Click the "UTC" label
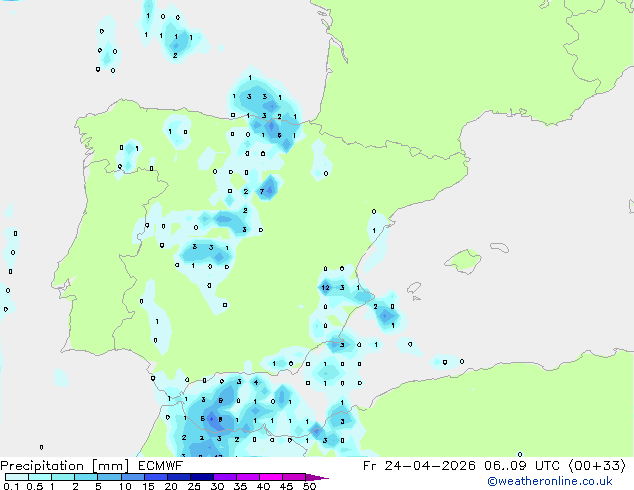 click(x=547, y=466)
